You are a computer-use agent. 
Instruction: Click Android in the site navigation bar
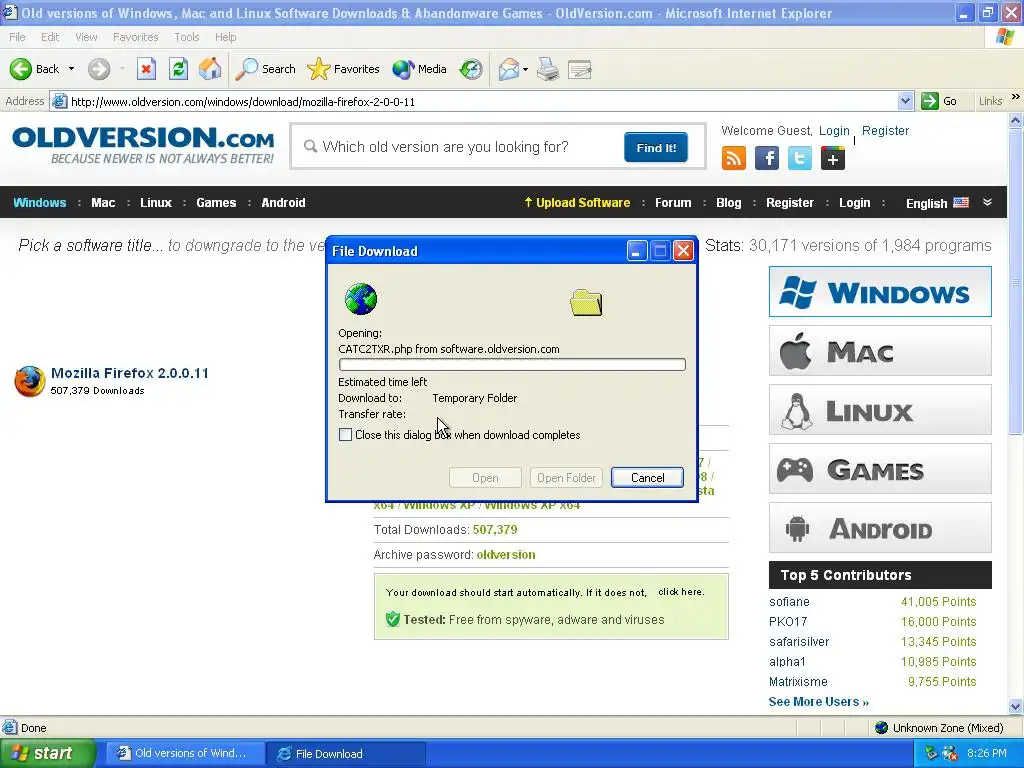pos(283,202)
